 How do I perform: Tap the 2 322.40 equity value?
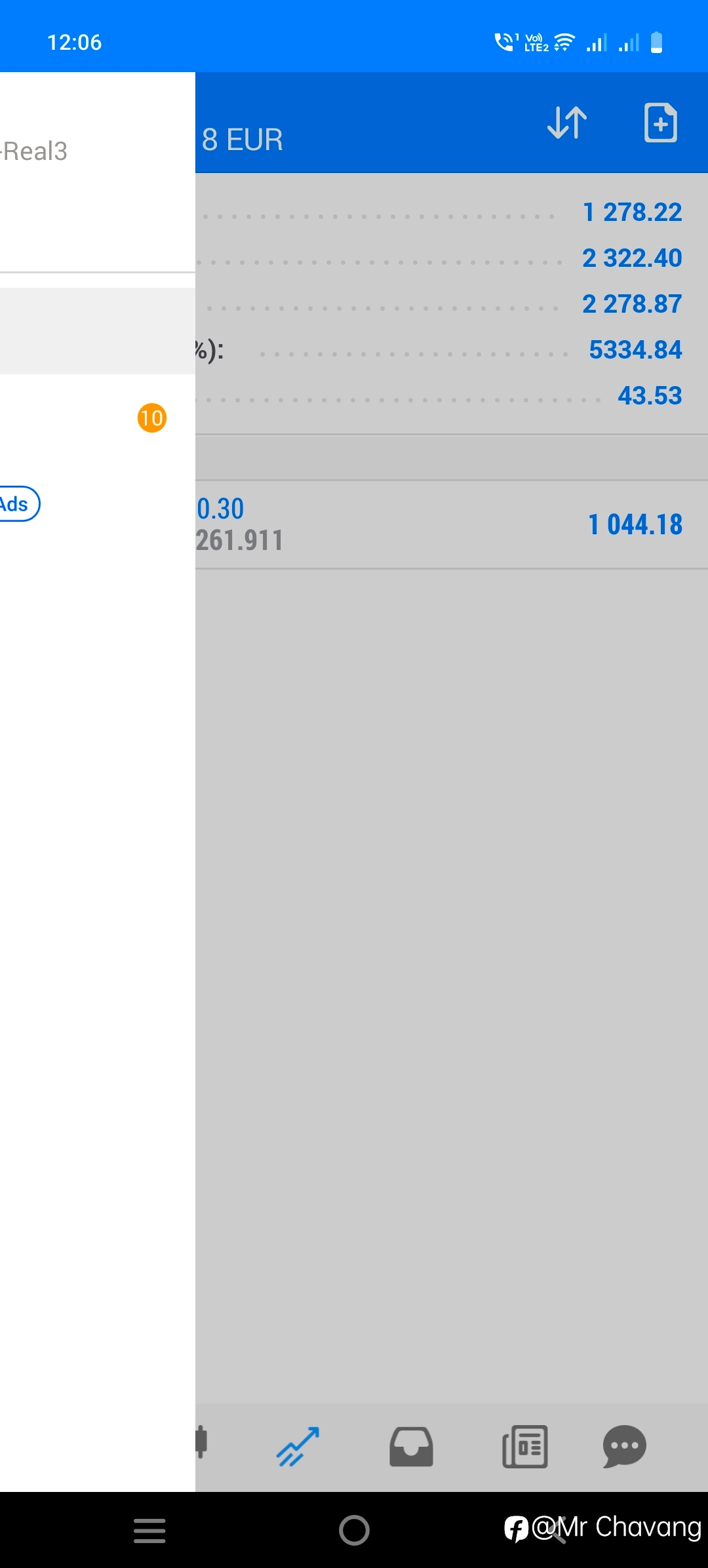coord(633,258)
